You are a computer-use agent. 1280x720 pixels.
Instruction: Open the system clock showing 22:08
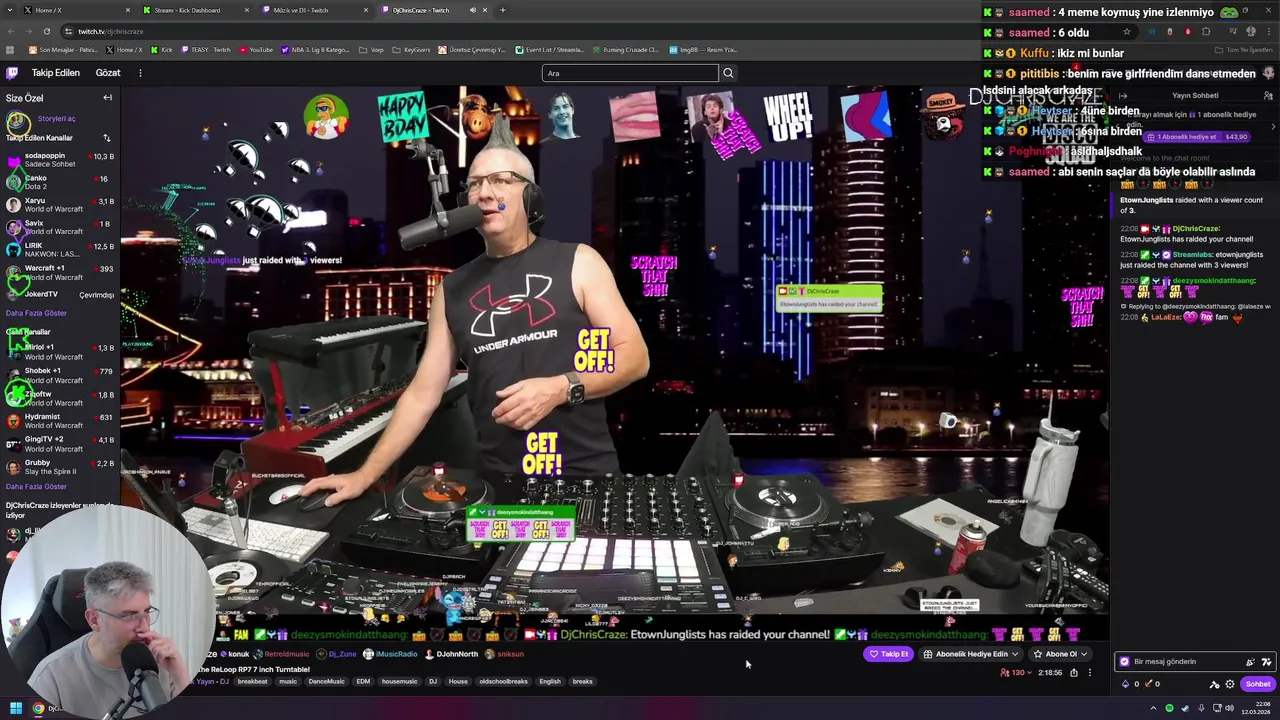click(x=1254, y=708)
